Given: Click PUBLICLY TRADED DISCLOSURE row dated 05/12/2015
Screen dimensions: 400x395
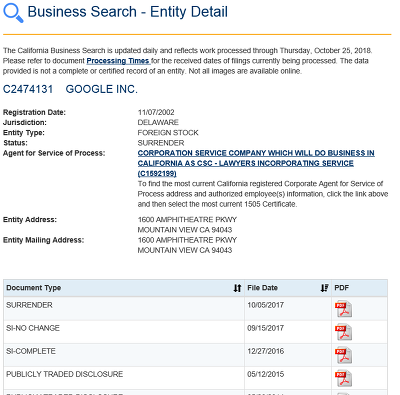Looking at the screenshot, I should click(x=64, y=374).
